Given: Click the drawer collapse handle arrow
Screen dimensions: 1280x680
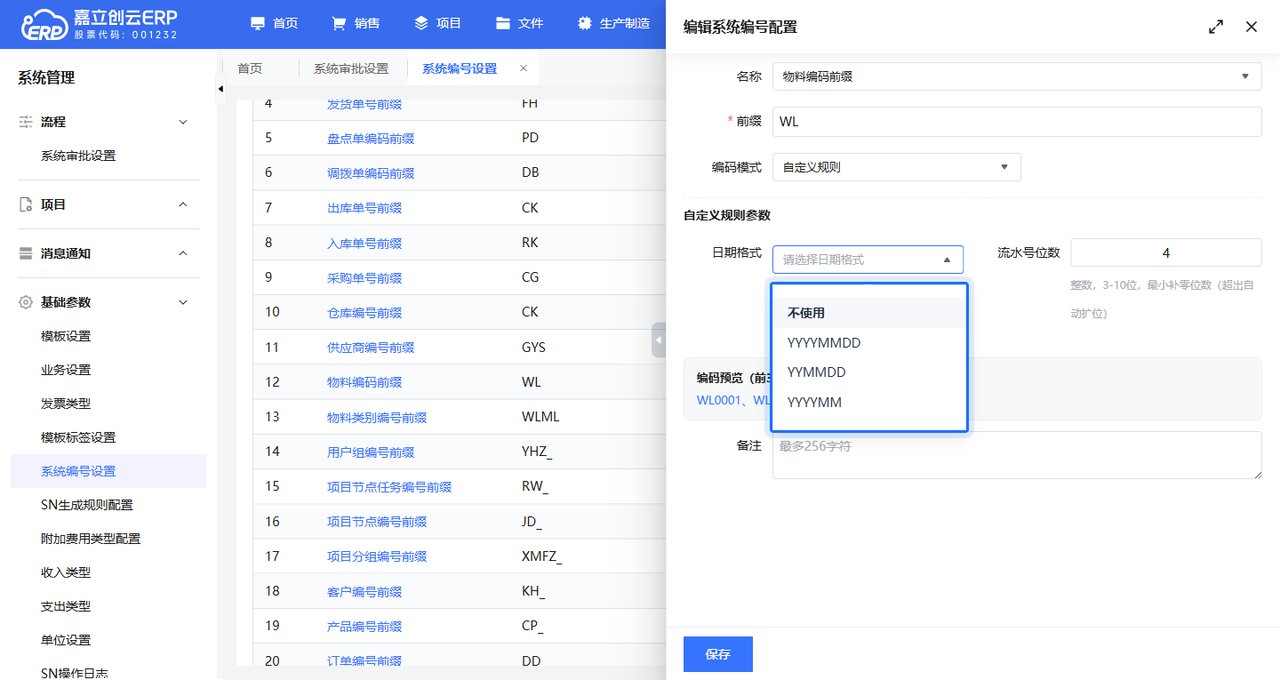Looking at the screenshot, I should (x=658, y=341).
